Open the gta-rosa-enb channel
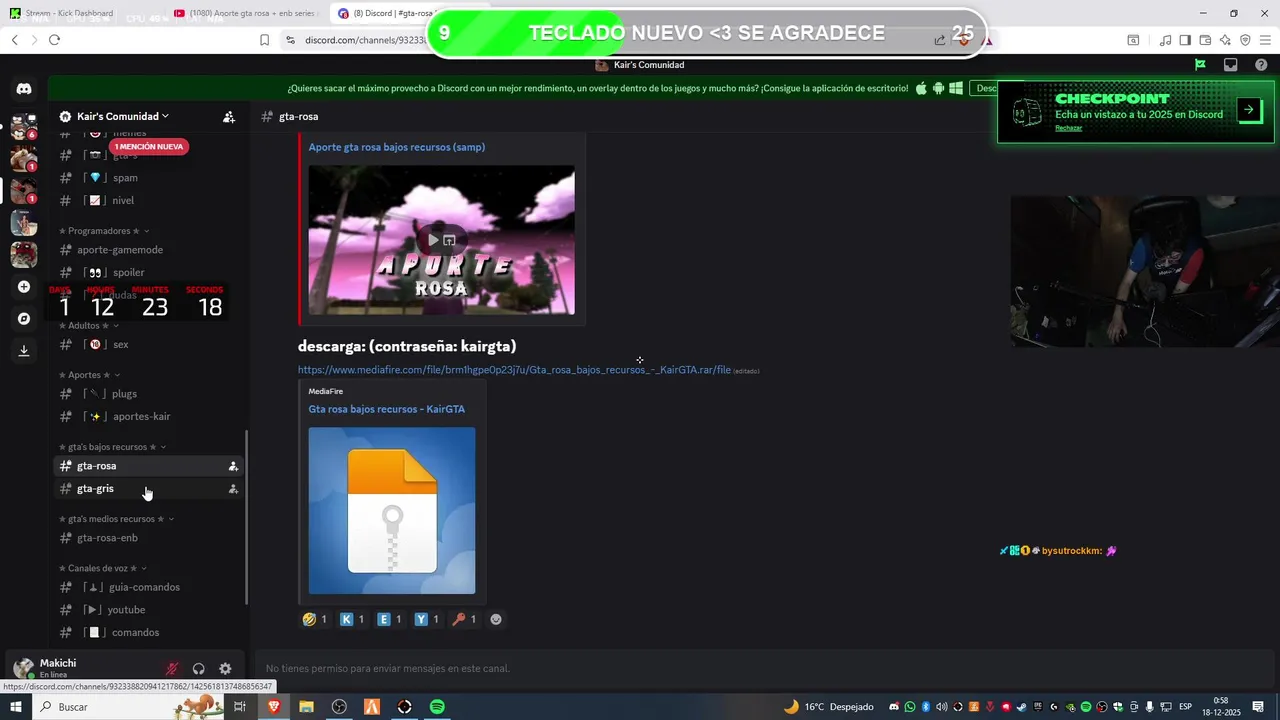Image resolution: width=1280 pixels, height=720 pixels. point(148,538)
